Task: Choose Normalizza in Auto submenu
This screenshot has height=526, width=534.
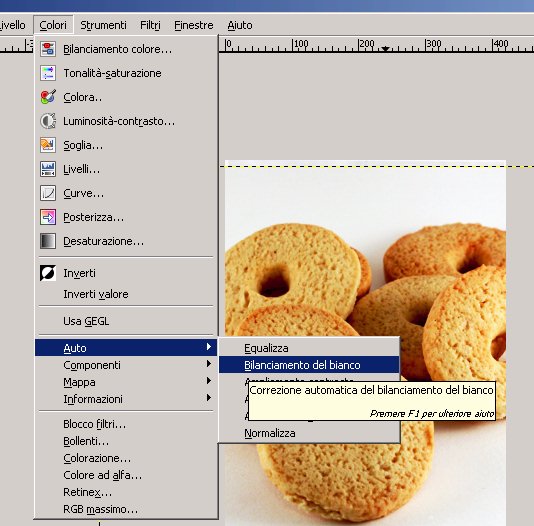Action: click(x=309, y=433)
